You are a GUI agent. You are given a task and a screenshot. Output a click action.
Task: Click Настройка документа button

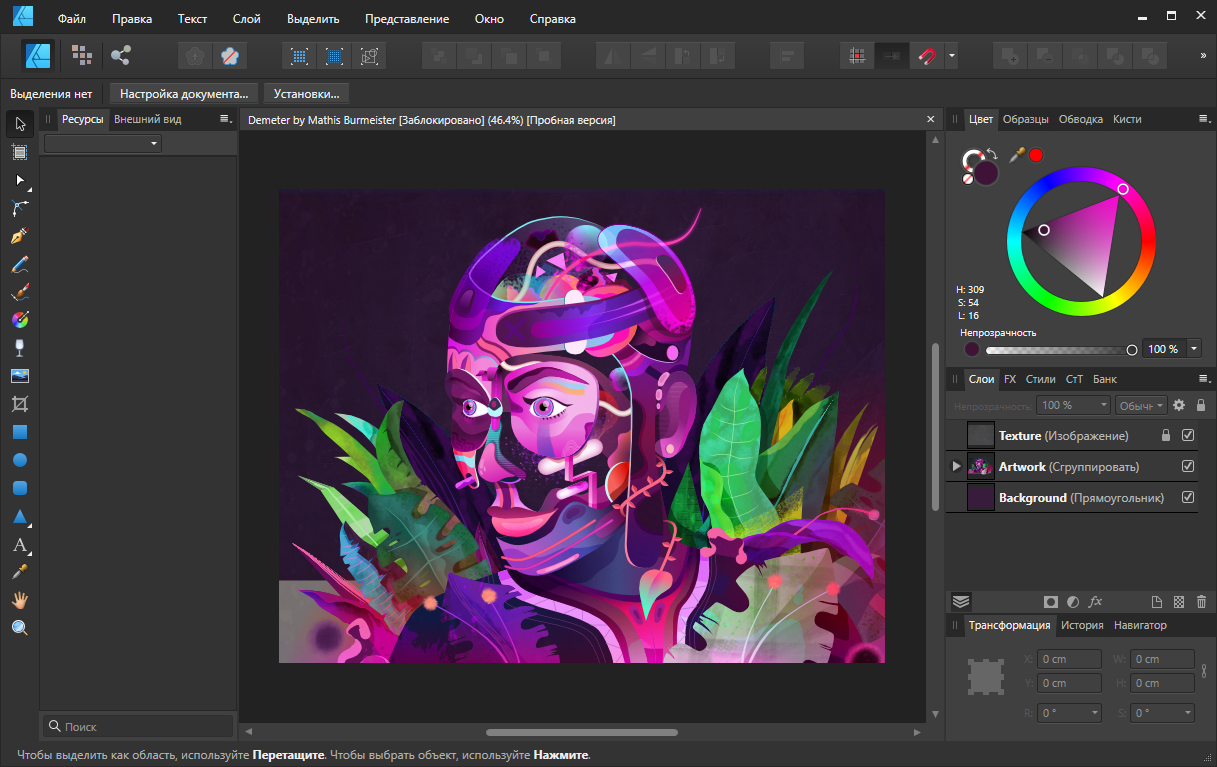184,94
